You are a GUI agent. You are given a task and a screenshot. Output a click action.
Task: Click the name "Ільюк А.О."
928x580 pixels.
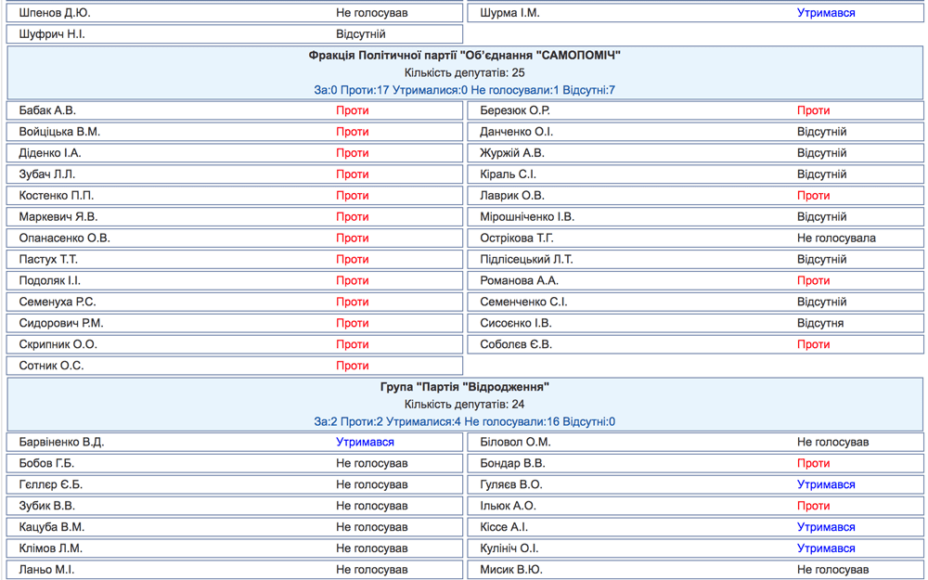click(508, 506)
